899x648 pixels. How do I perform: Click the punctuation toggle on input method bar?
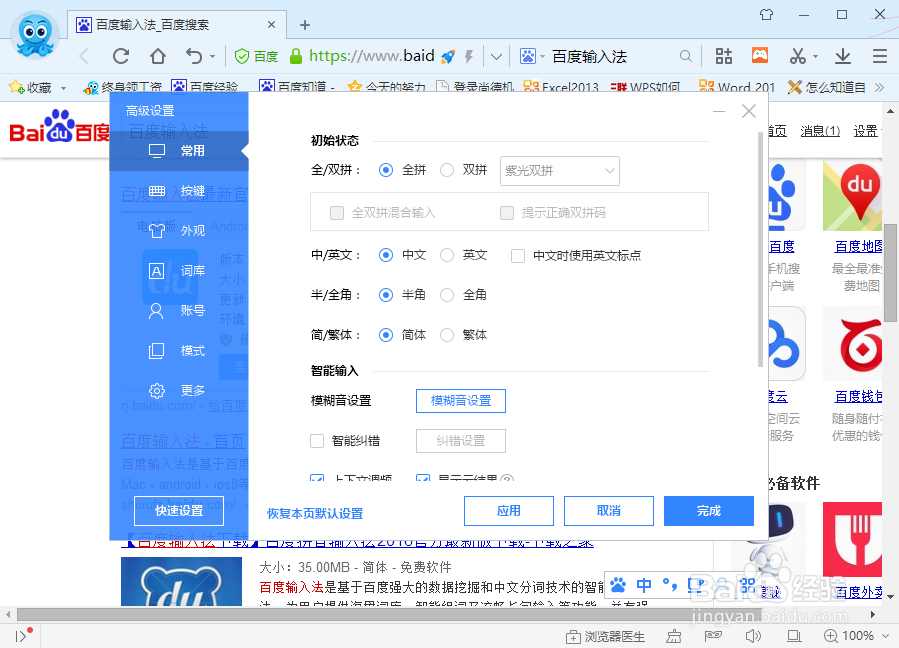(670, 585)
